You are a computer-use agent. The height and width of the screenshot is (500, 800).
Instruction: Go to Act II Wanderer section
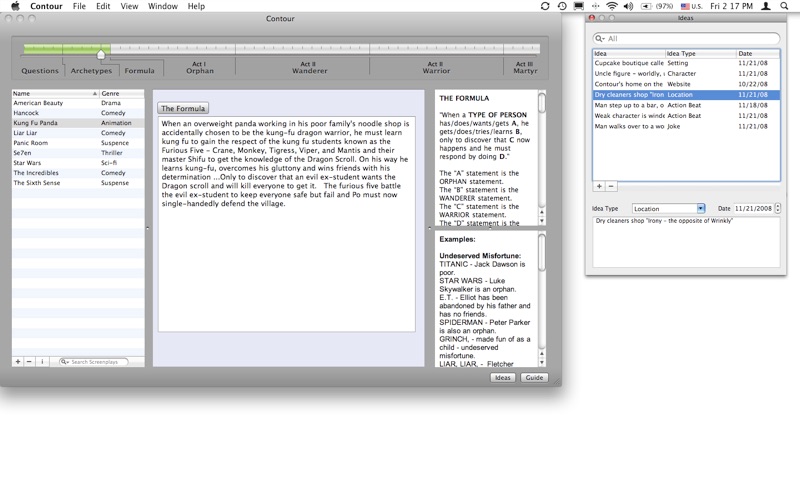(309, 67)
